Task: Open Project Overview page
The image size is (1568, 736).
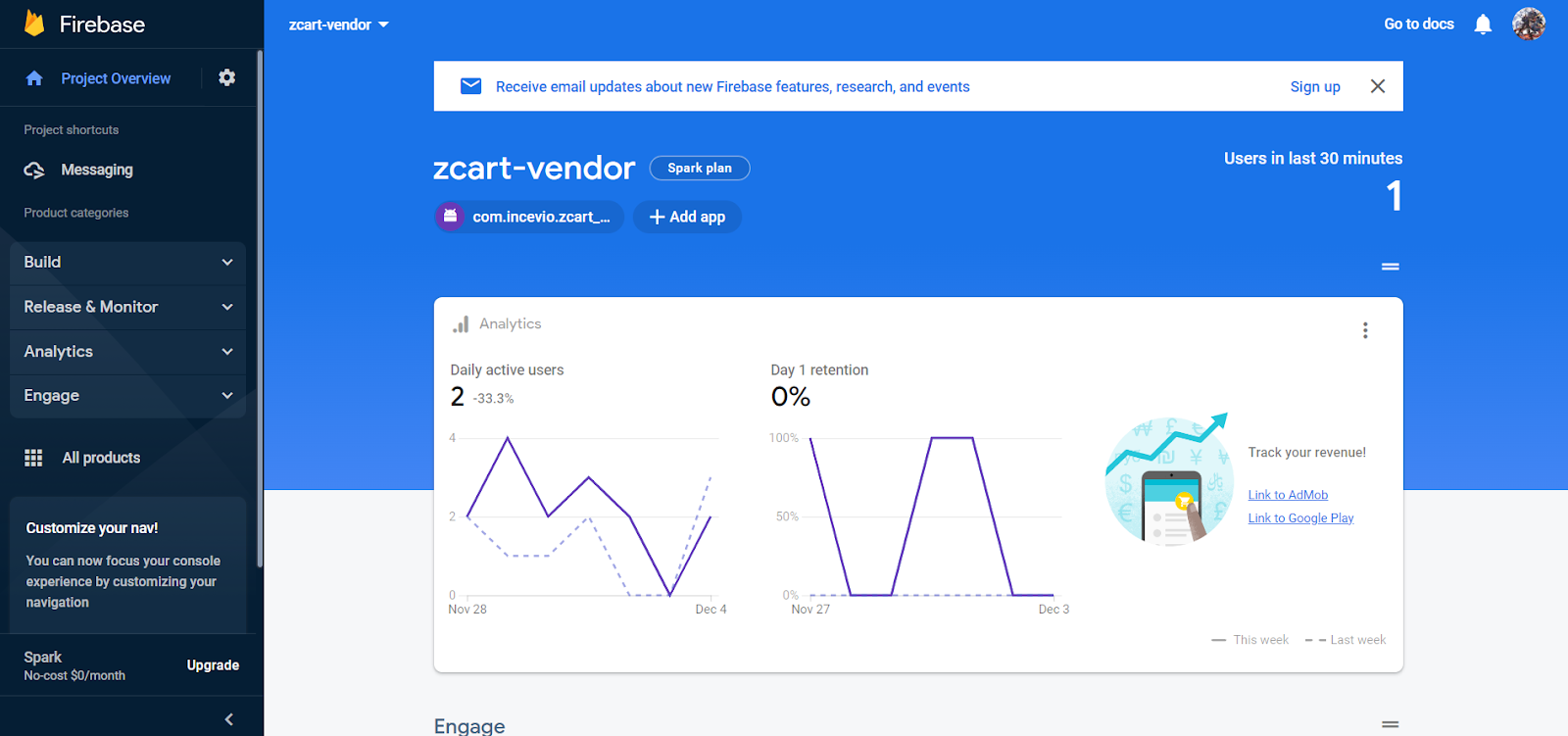Action: [116, 78]
